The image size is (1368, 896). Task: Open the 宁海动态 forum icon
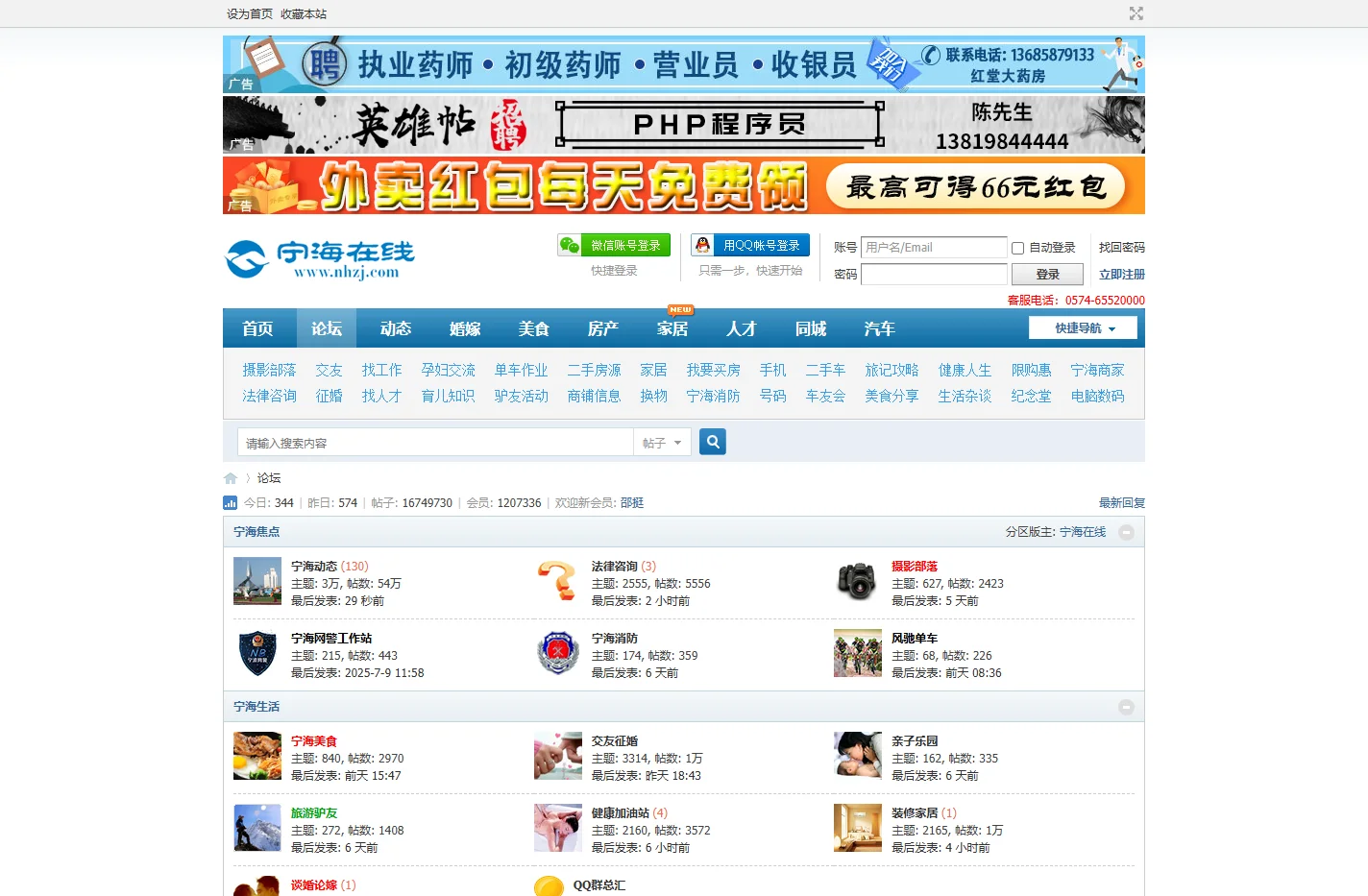point(257,581)
